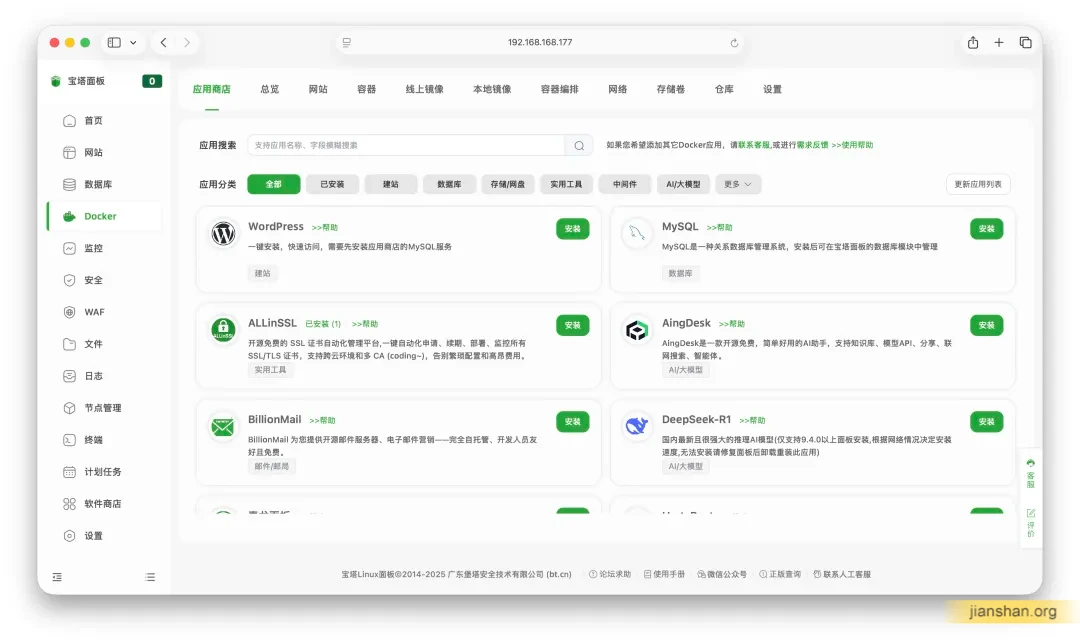Select Docker in the sidebar
This screenshot has height=644, width=1080.
tap(100, 216)
